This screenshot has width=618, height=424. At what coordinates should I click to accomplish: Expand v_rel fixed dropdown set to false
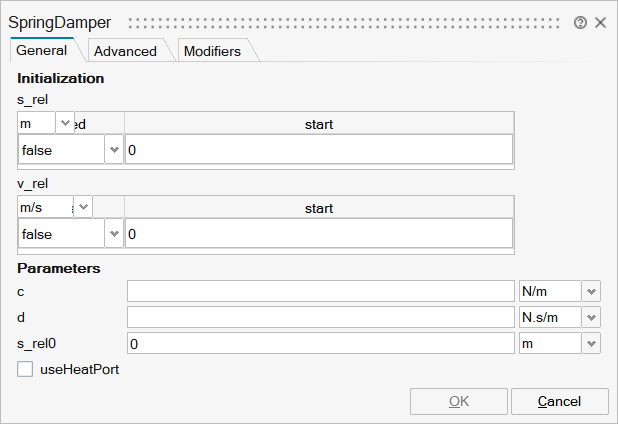click(x=114, y=234)
